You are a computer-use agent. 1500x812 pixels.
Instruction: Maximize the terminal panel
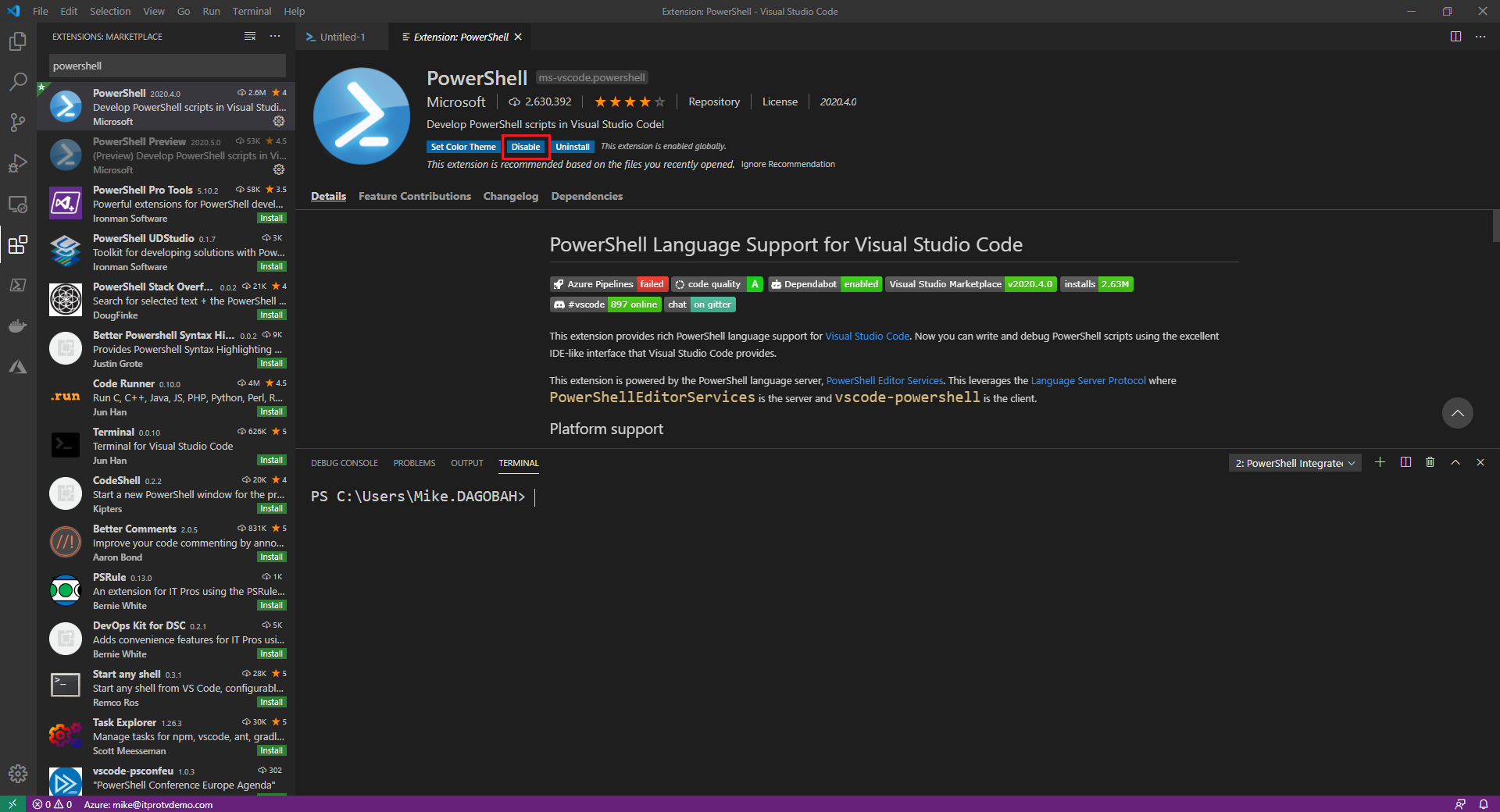(x=1455, y=462)
